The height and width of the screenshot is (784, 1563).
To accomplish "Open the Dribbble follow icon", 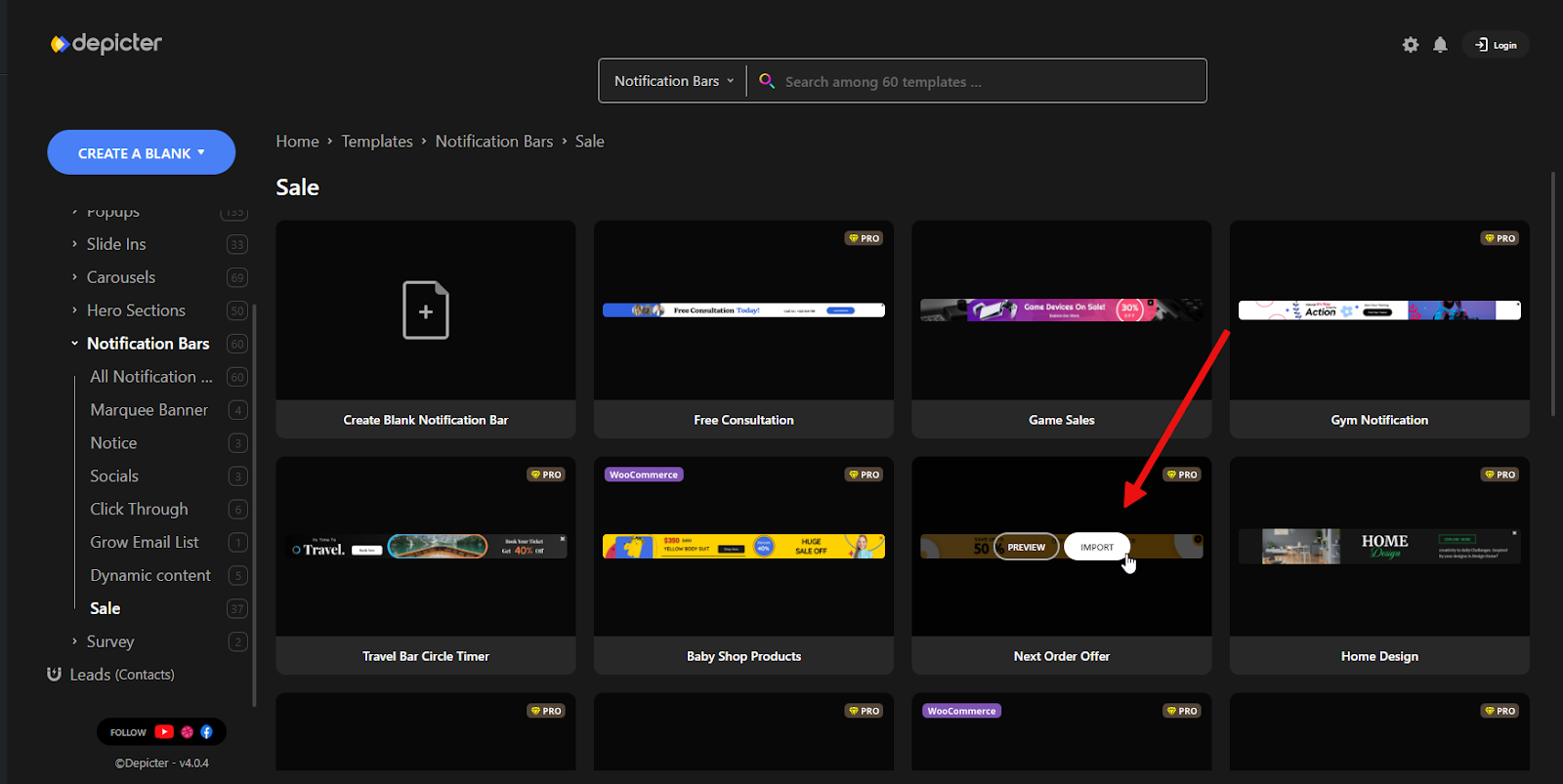I will [x=188, y=732].
